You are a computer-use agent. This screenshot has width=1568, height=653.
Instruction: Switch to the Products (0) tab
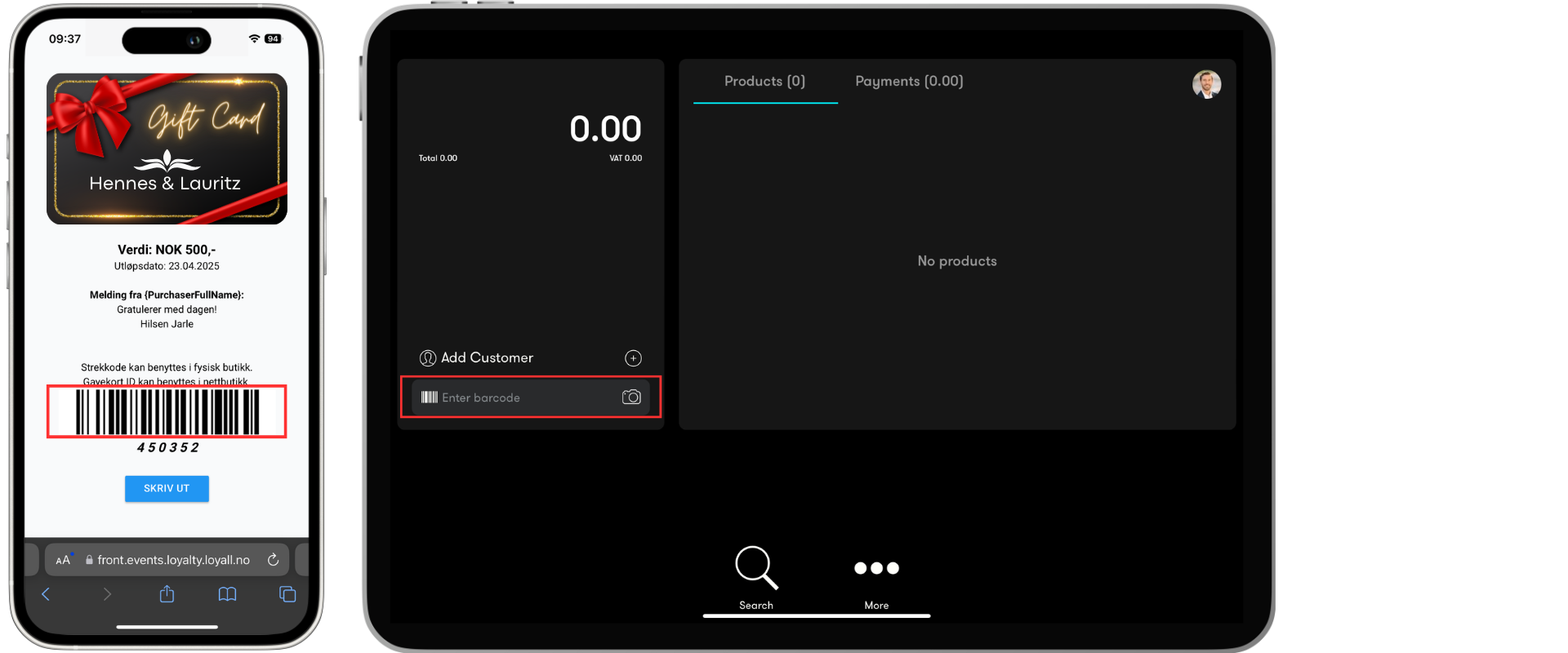pyautogui.click(x=765, y=81)
